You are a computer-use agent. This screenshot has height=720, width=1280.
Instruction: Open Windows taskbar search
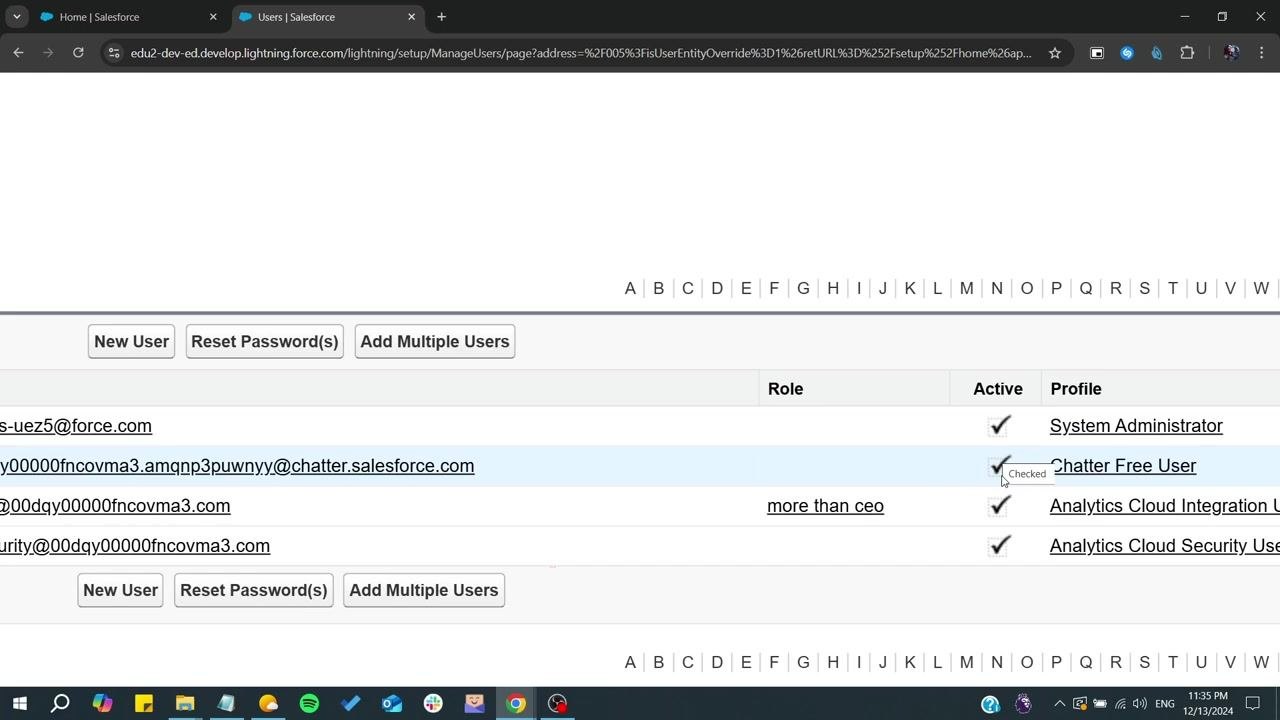(x=60, y=703)
